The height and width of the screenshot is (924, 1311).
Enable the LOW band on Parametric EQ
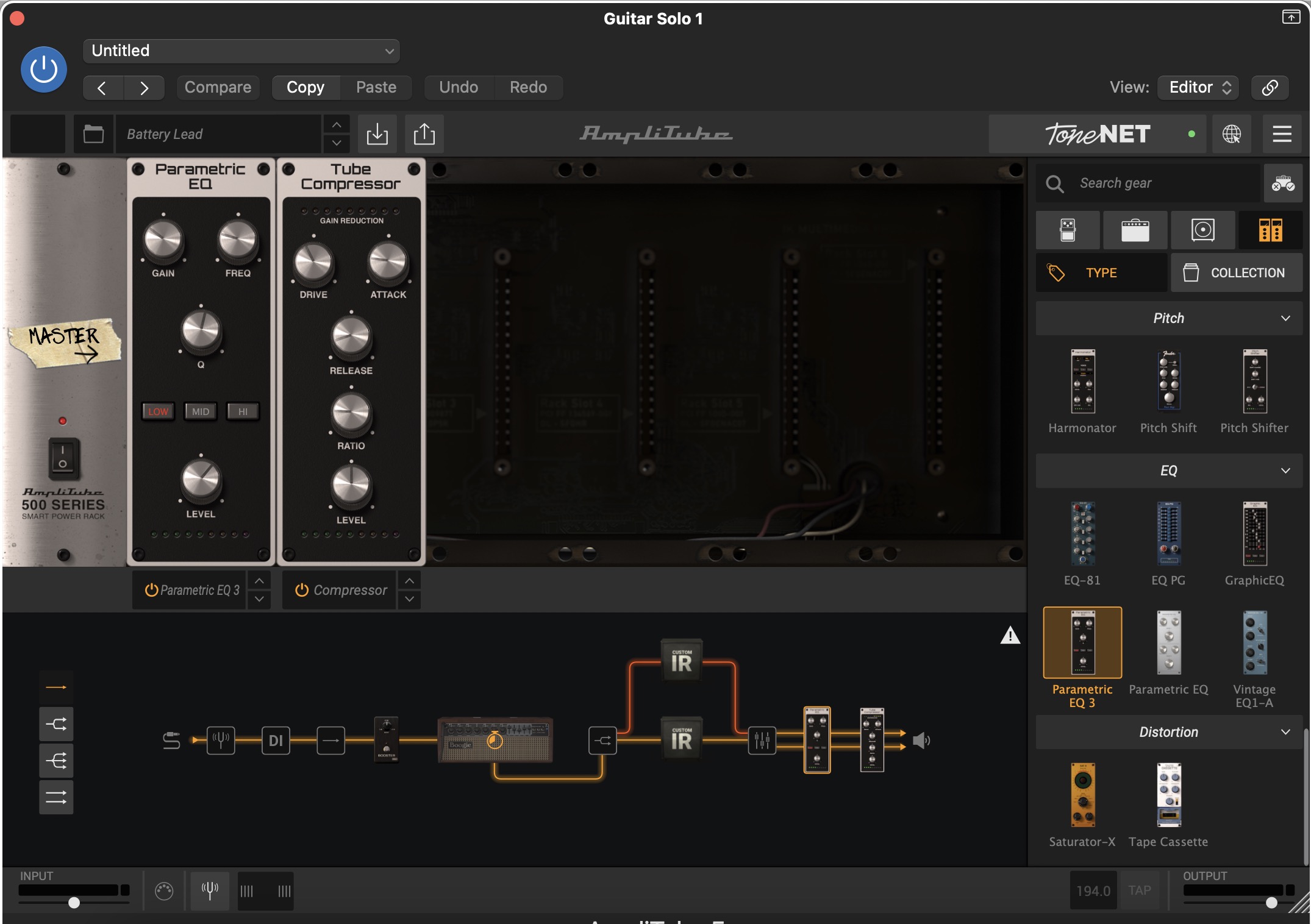pyautogui.click(x=158, y=412)
